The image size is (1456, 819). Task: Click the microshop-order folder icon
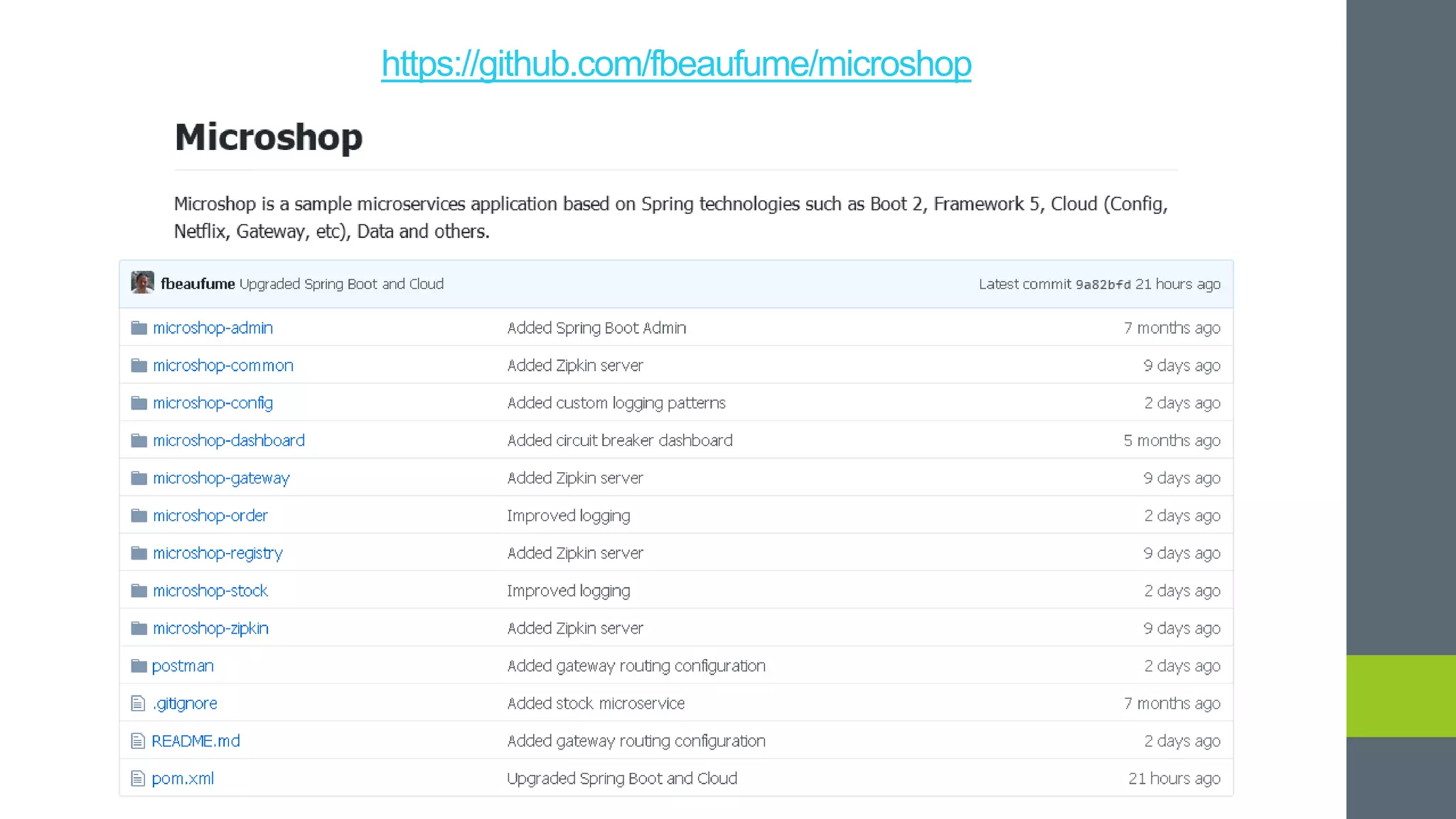139,515
